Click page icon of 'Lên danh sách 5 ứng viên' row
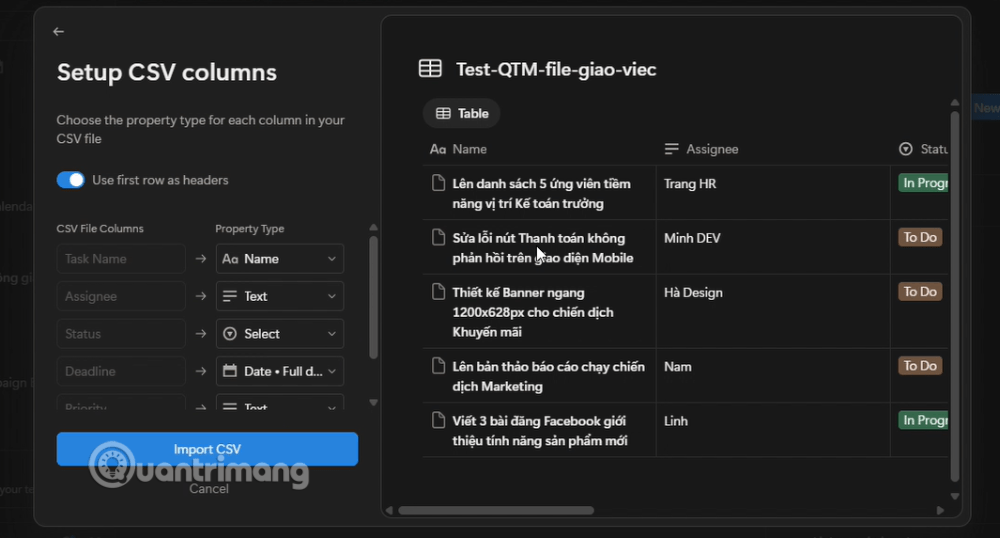Viewport: 1000px width, 538px height. (438, 183)
